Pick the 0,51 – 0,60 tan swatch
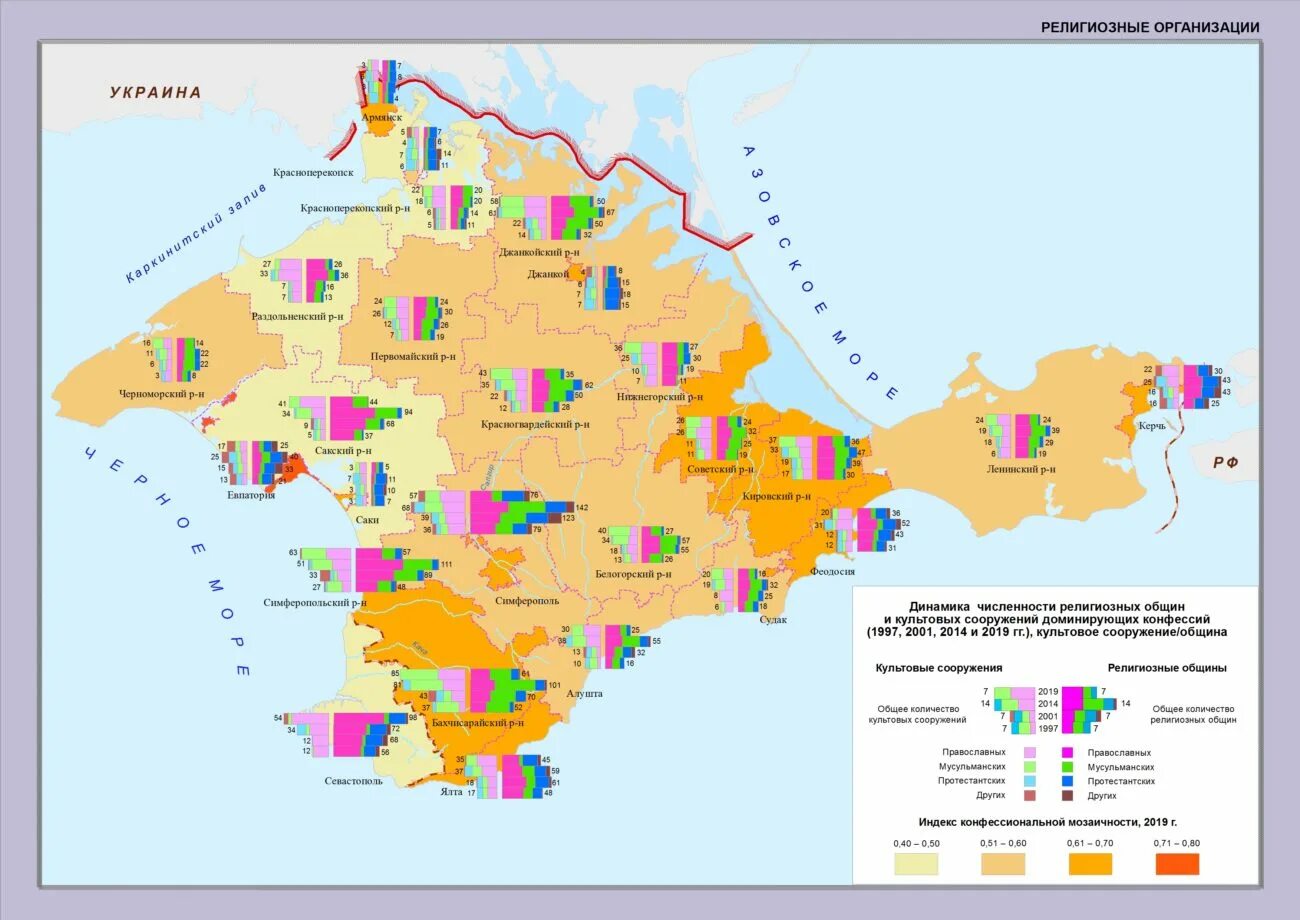 [x=1002, y=865]
